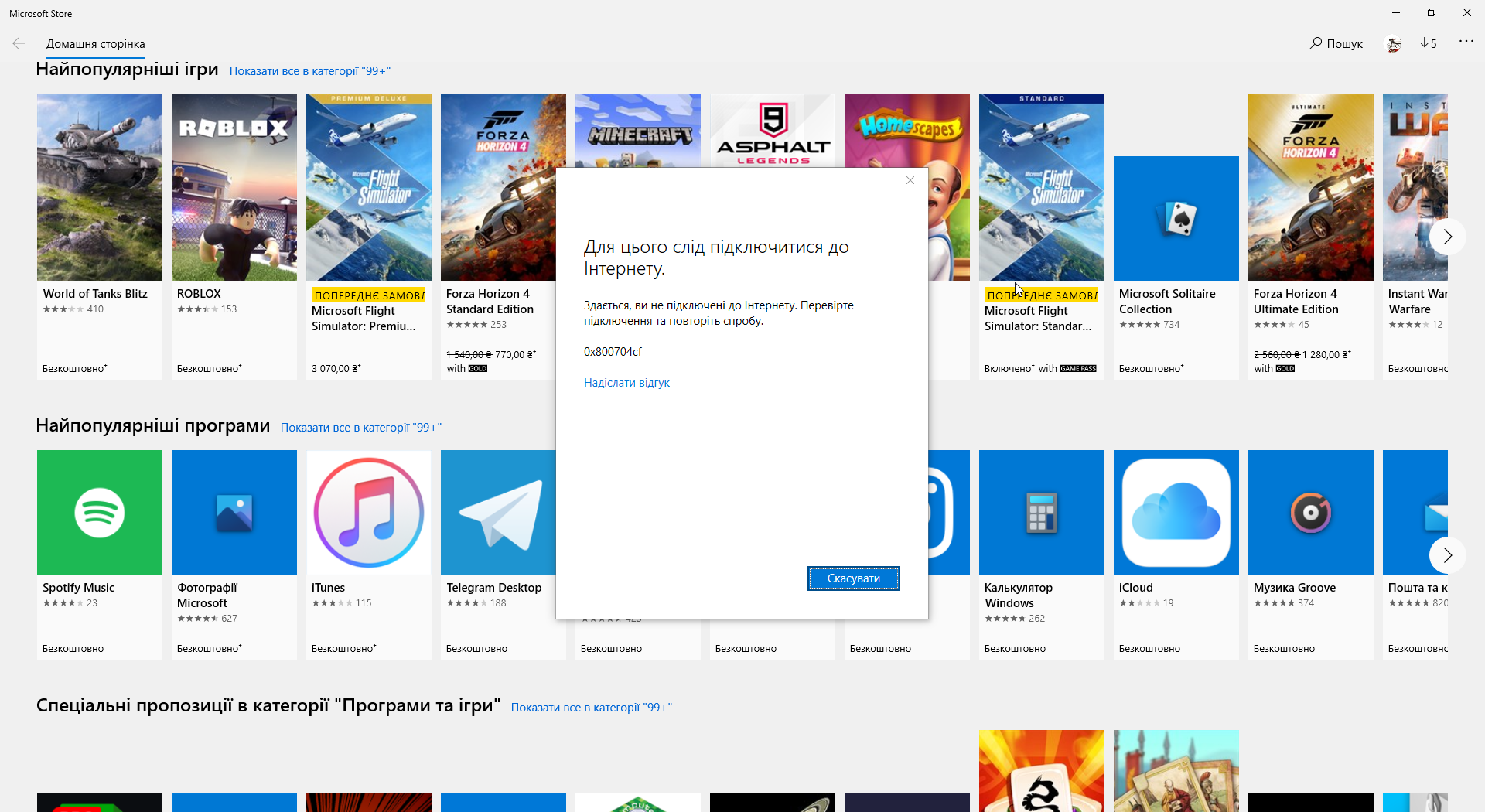
Task: Click the iCloud title text
Action: coord(1135,588)
